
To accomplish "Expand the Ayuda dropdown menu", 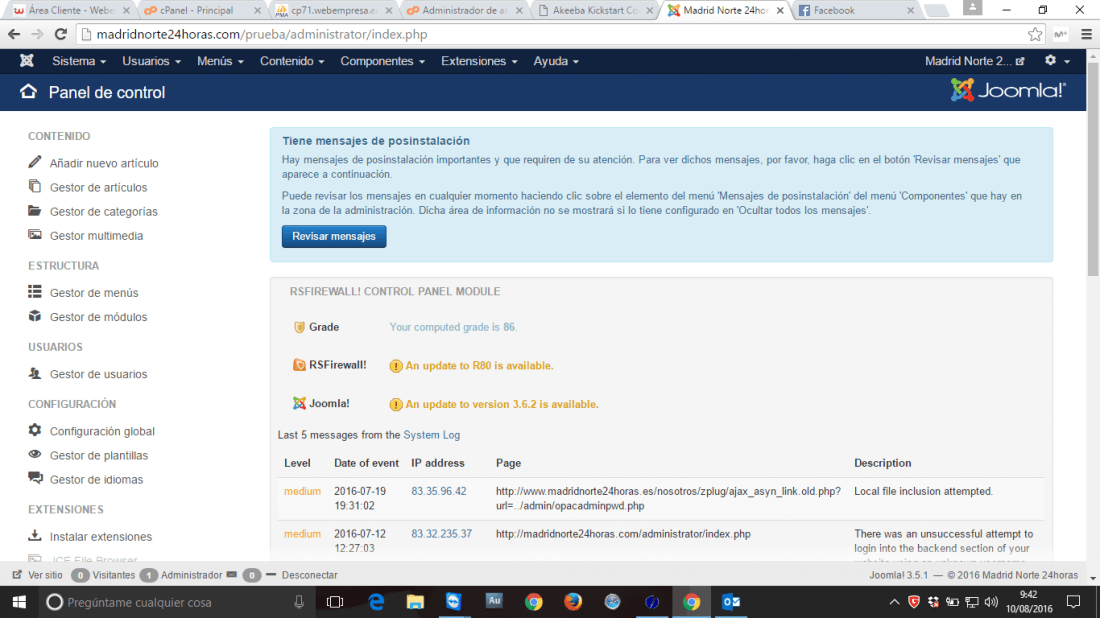I will (x=556, y=61).
